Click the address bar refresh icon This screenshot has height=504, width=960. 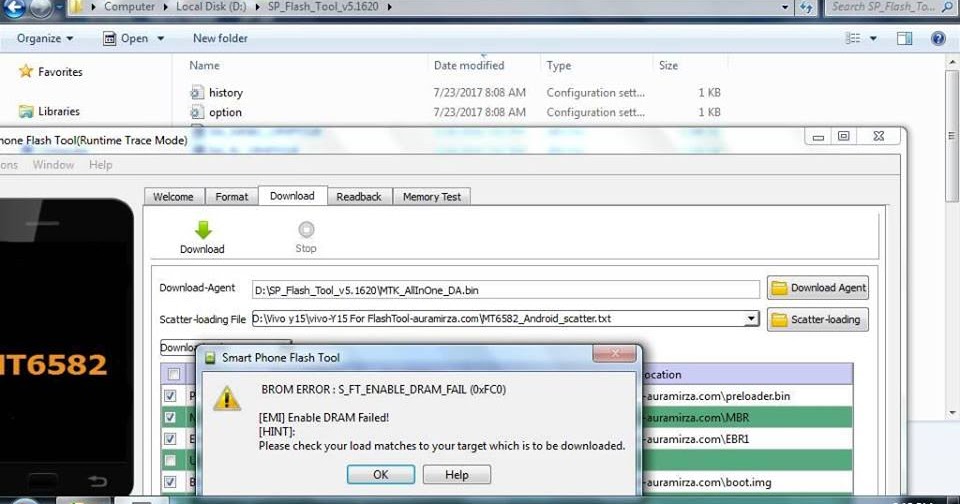[806, 7]
